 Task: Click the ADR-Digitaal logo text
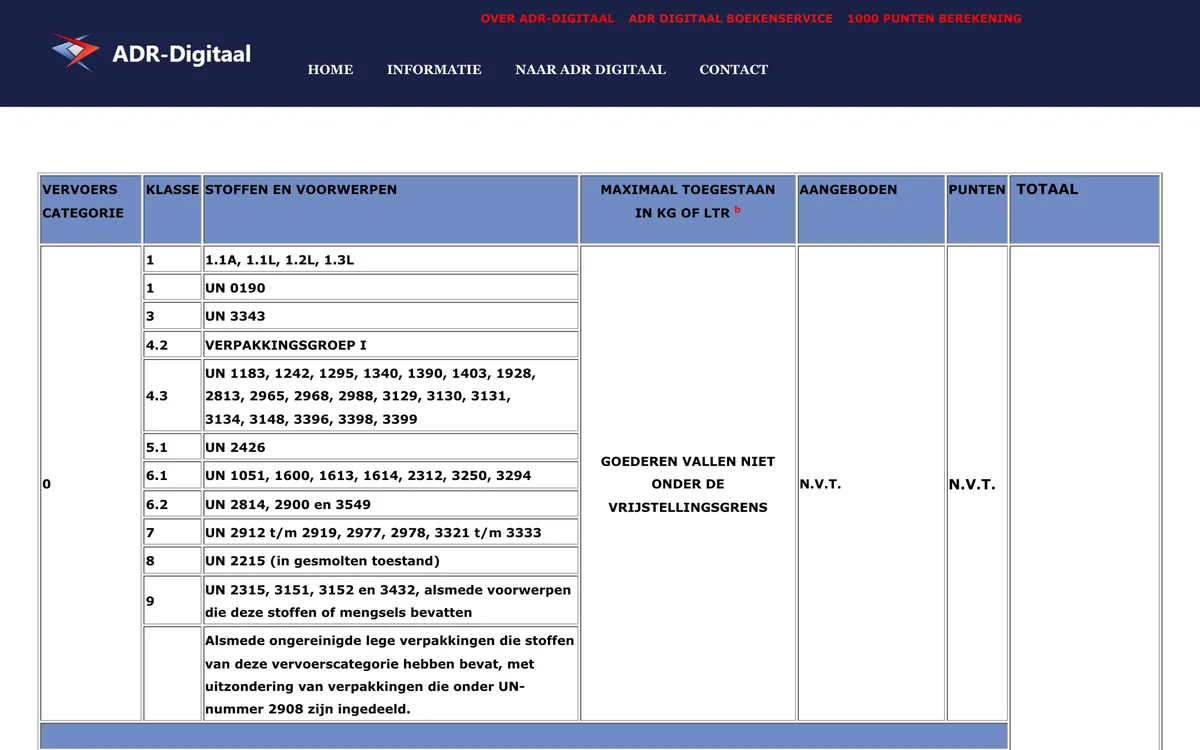(181, 53)
